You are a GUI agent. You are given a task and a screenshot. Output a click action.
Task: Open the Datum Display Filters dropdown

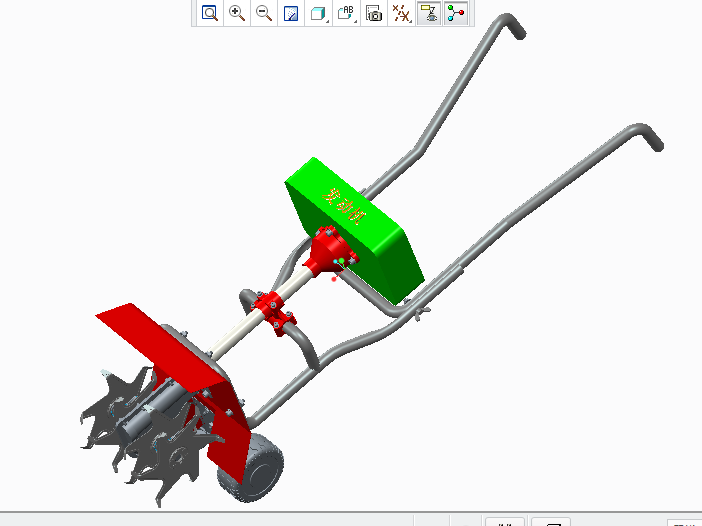pyautogui.click(x=401, y=13)
